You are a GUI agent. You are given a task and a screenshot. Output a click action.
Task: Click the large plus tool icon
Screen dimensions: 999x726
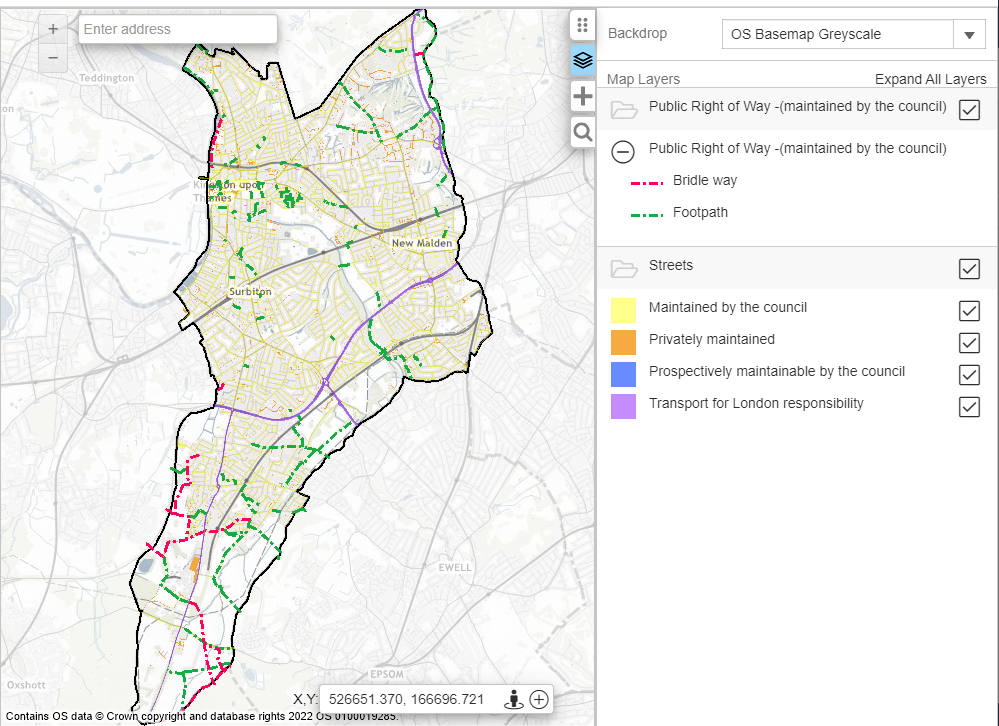pos(582,97)
